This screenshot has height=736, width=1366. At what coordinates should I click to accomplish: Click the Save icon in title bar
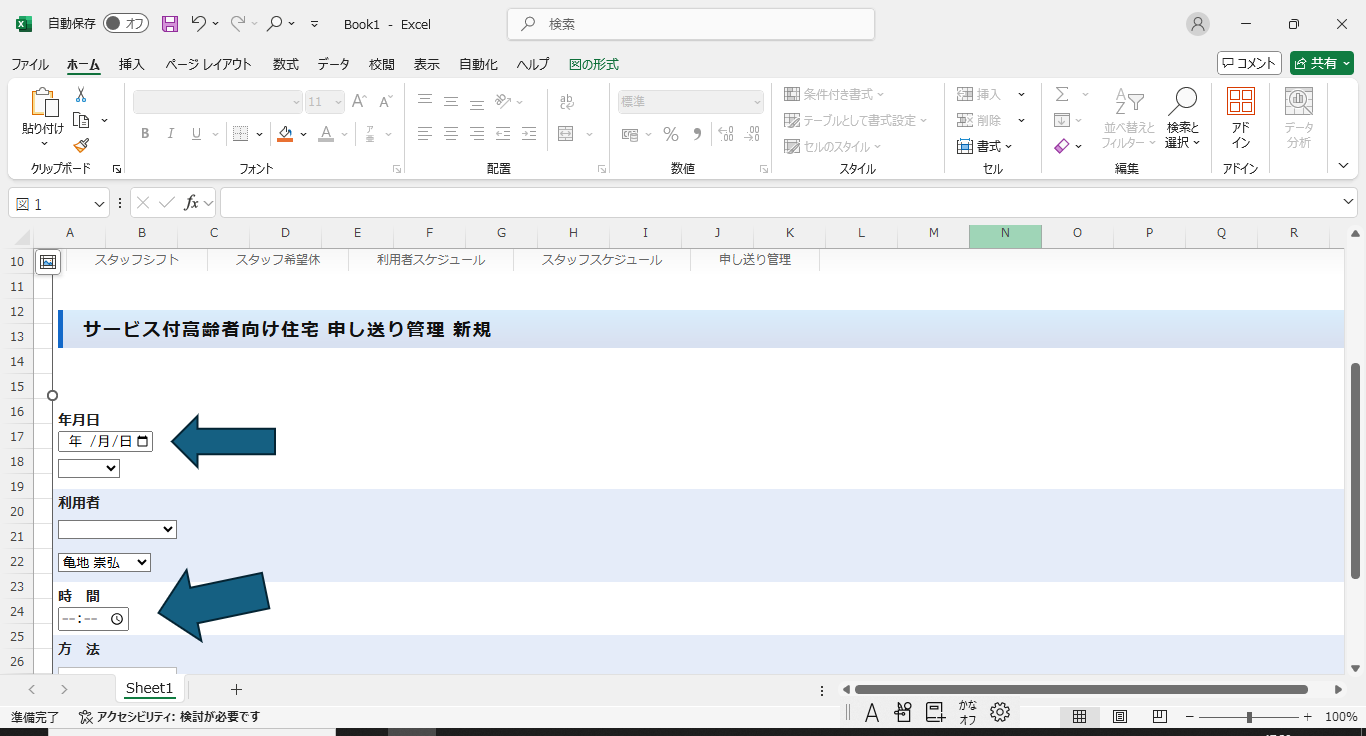[170, 24]
